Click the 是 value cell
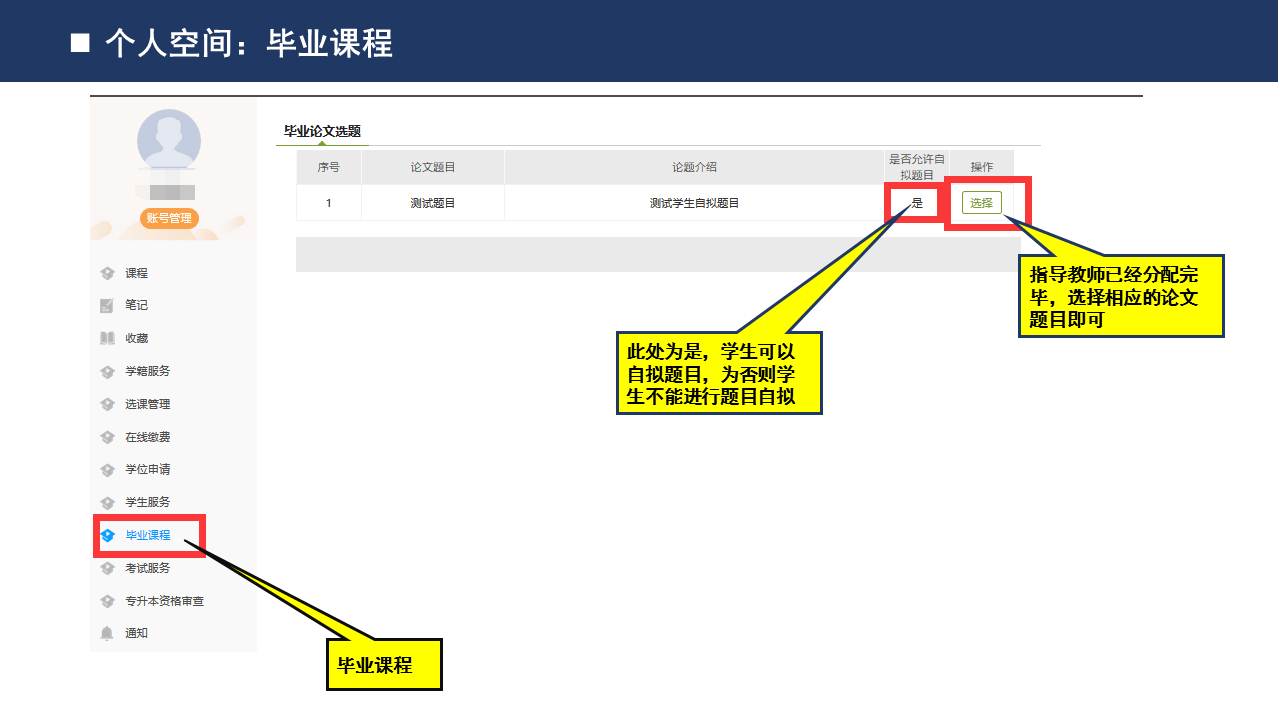 tap(917, 203)
